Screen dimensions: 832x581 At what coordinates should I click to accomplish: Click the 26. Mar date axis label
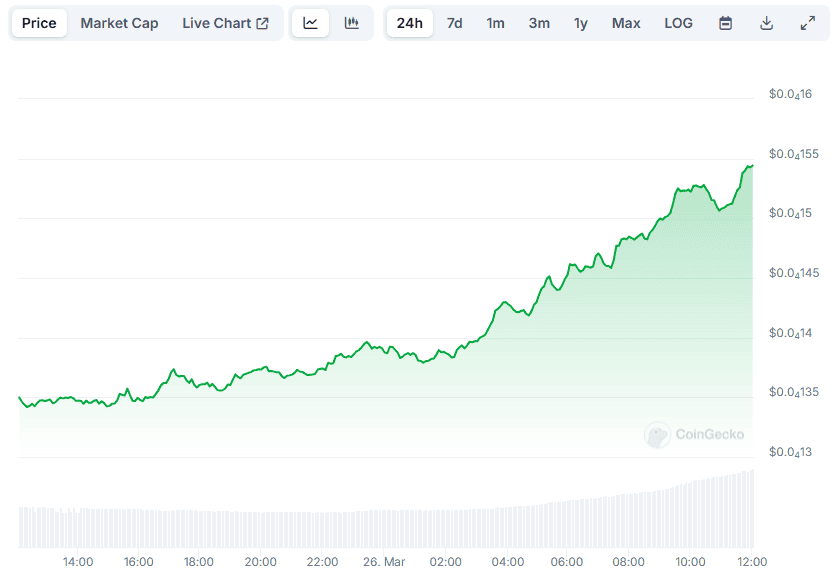click(385, 562)
